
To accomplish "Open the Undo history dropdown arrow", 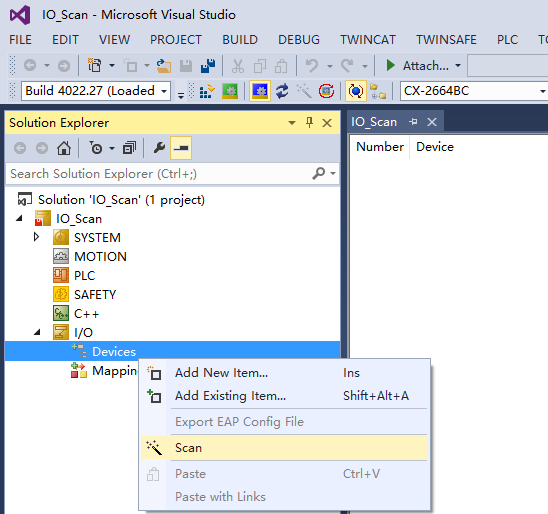I will point(330,66).
